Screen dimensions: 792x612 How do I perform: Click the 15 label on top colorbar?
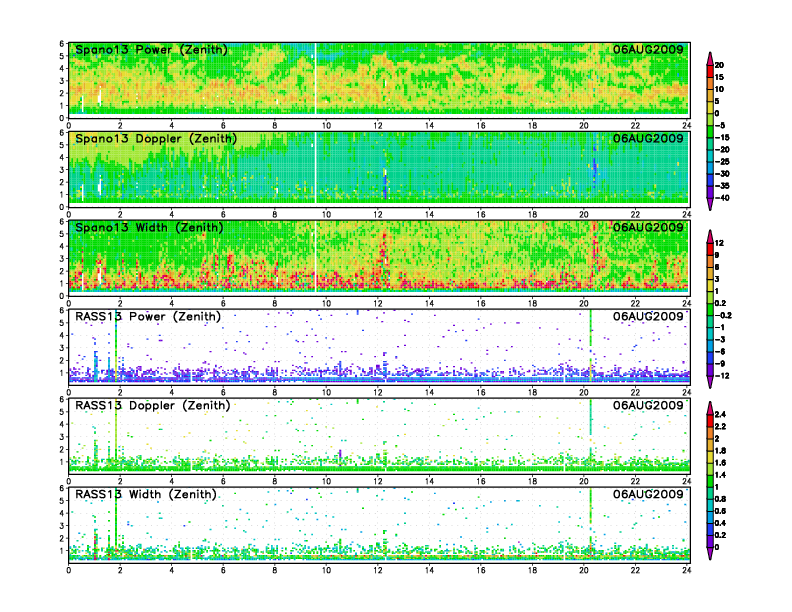pyautogui.click(x=719, y=77)
